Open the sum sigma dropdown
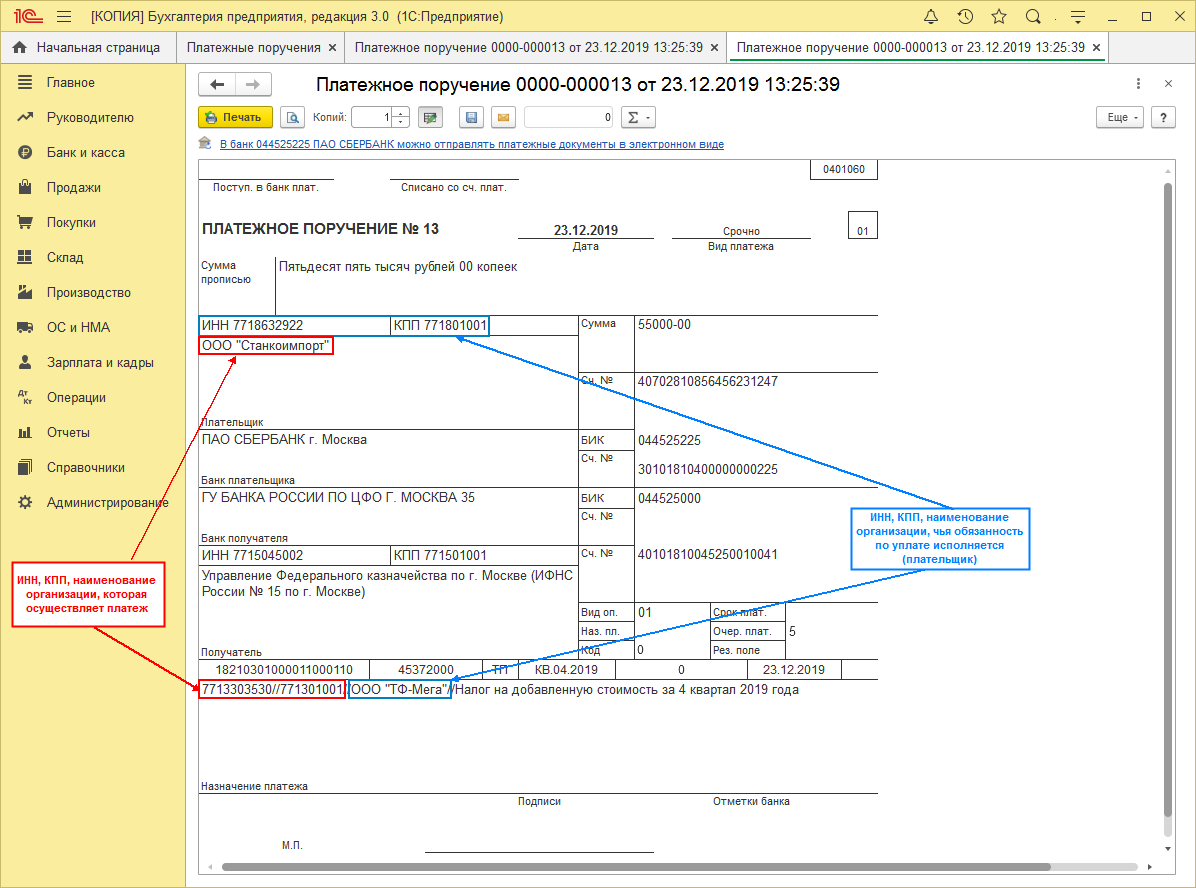 [x=638, y=117]
